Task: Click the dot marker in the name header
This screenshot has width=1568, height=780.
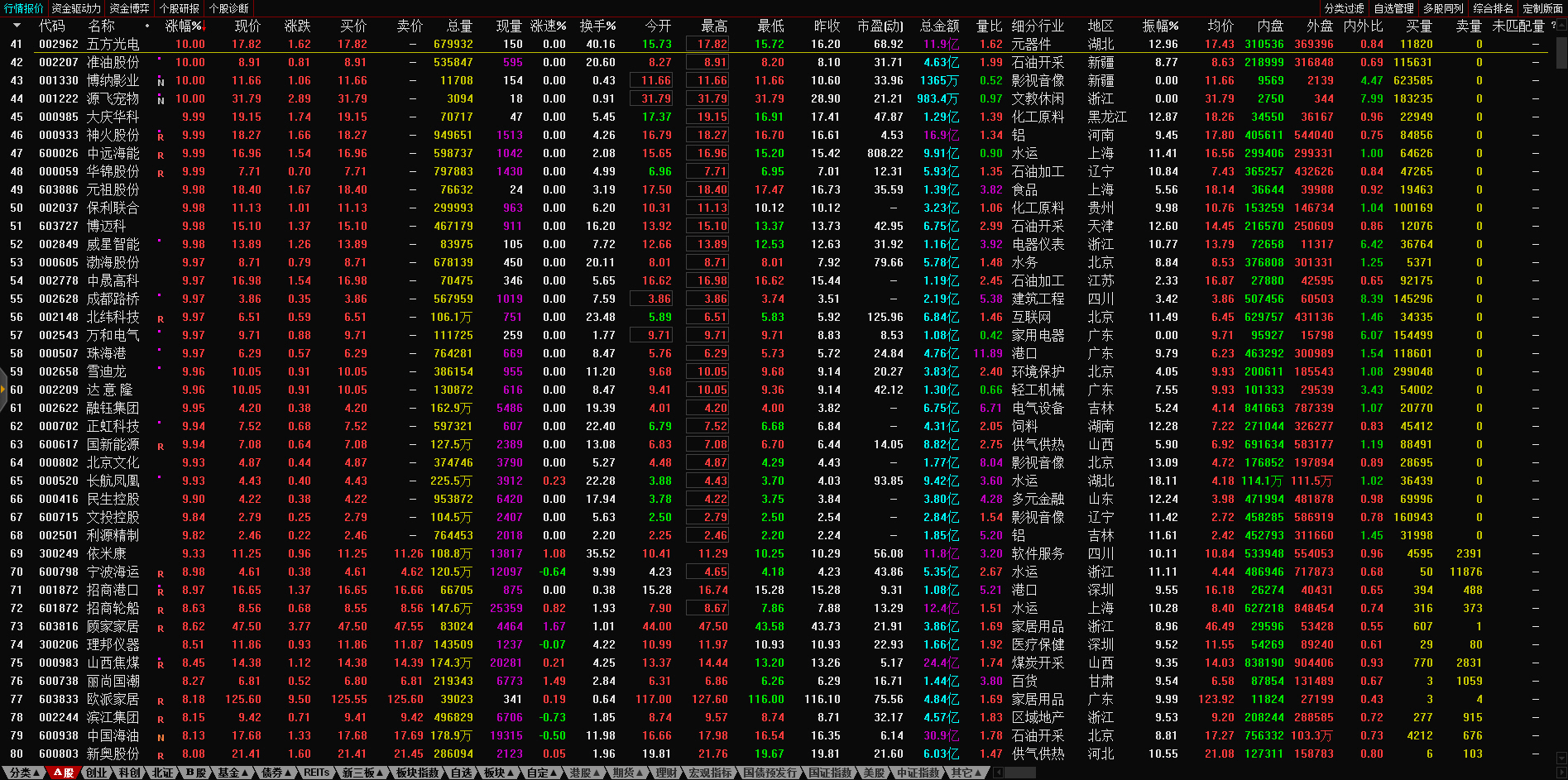Action: pyautogui.click(x=147, y=26)
